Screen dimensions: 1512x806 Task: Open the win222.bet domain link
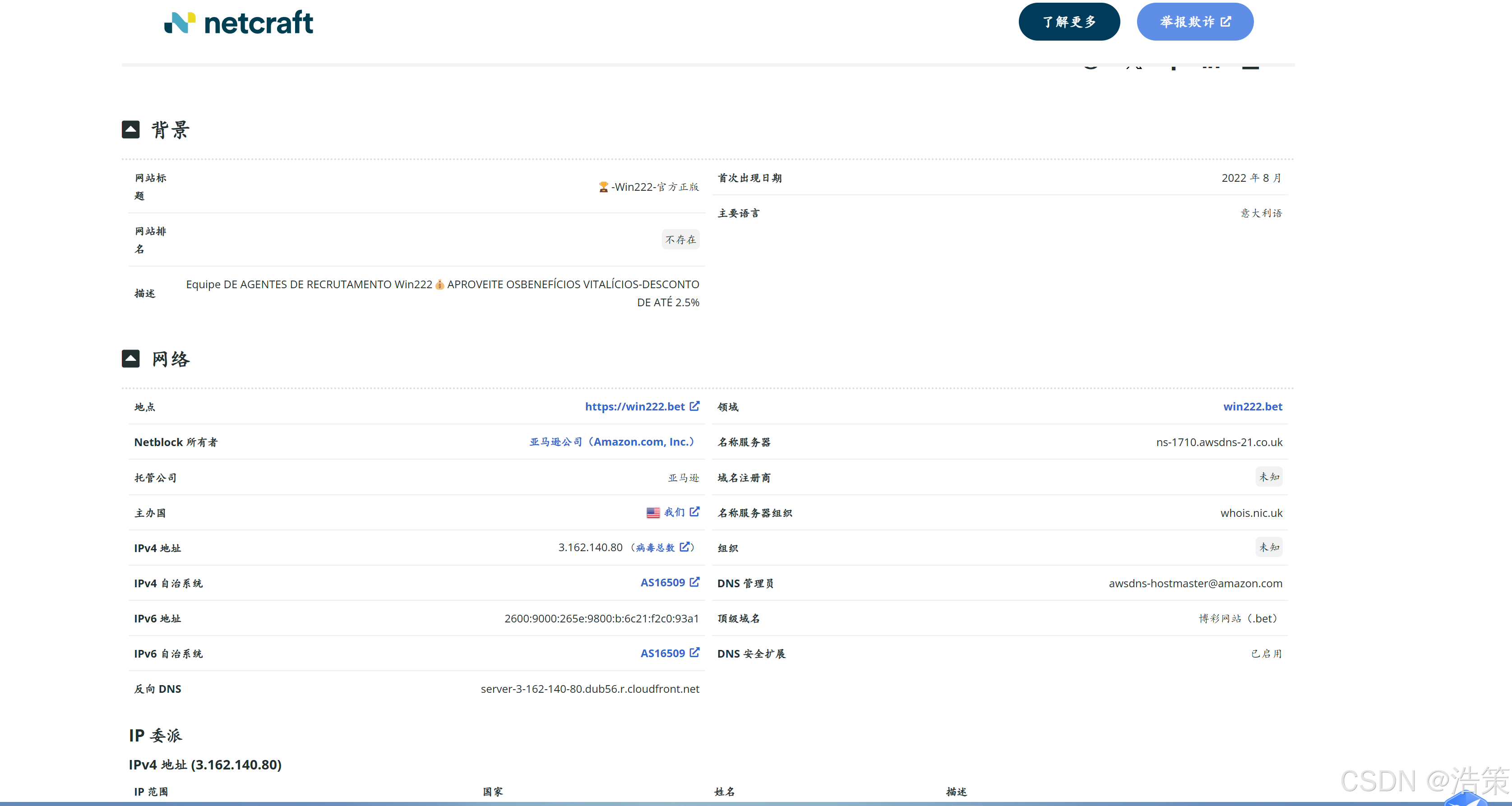pyautogui.click(x=1253, y=406)
